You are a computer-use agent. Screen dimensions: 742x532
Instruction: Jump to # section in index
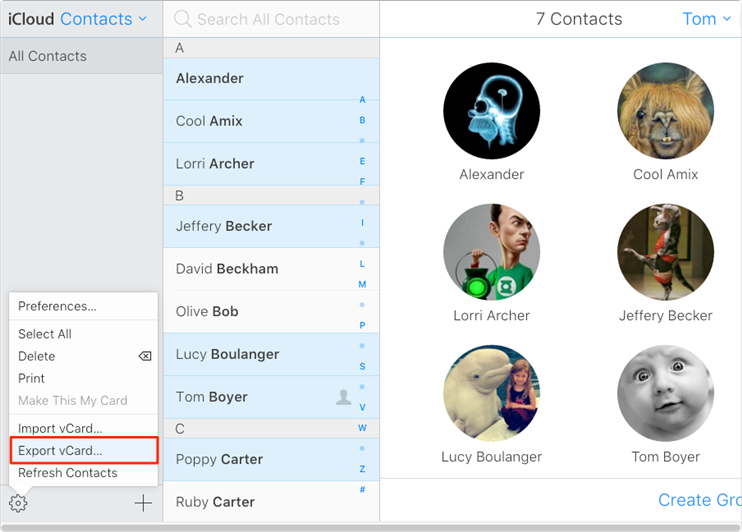tap(362, 489)
